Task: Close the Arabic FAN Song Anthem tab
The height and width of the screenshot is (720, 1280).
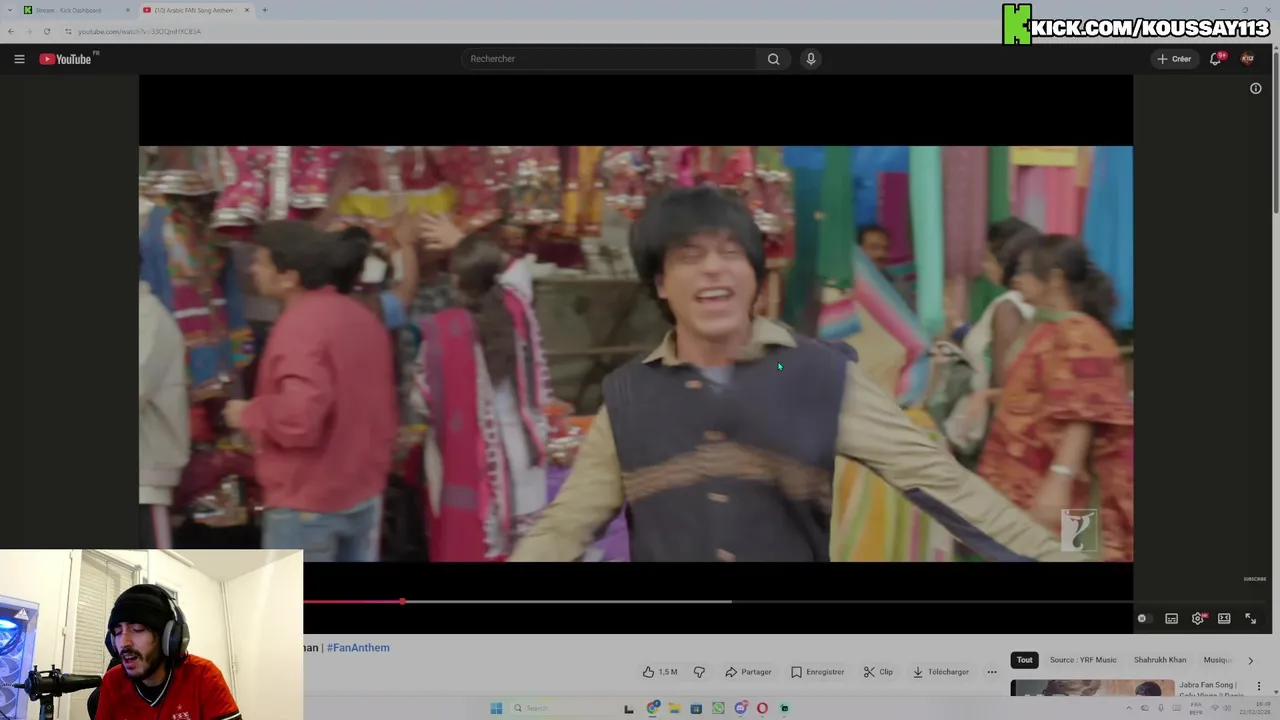Action: (x=247, y=10)
